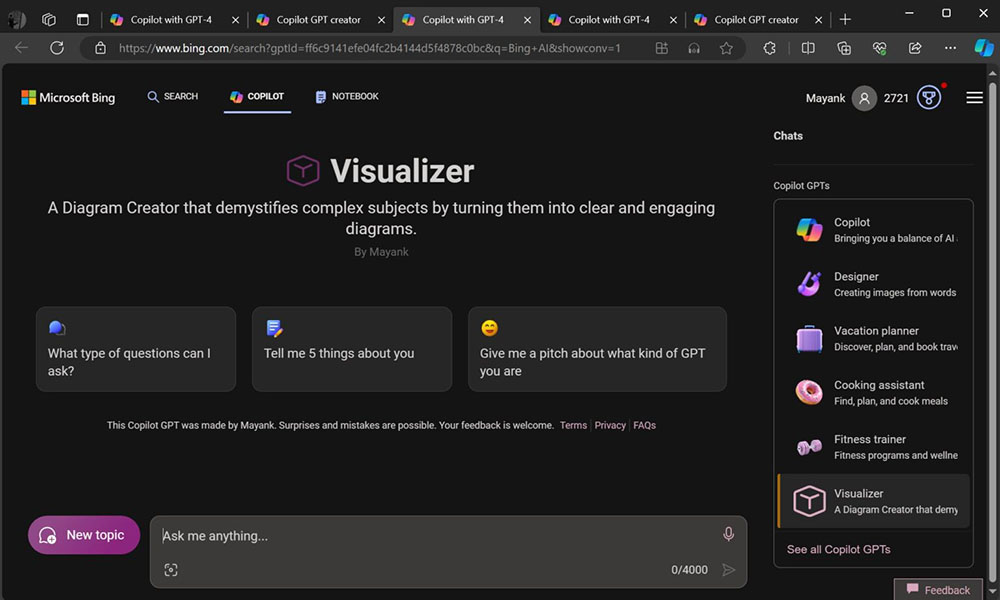The image size is (1000, 600).
Task: Click the site lock icon in address bar
Action: (100, 48)
